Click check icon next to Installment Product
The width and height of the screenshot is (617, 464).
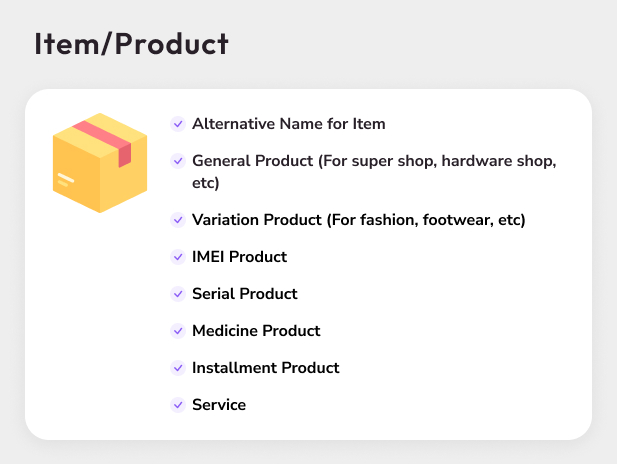[178, 368]
